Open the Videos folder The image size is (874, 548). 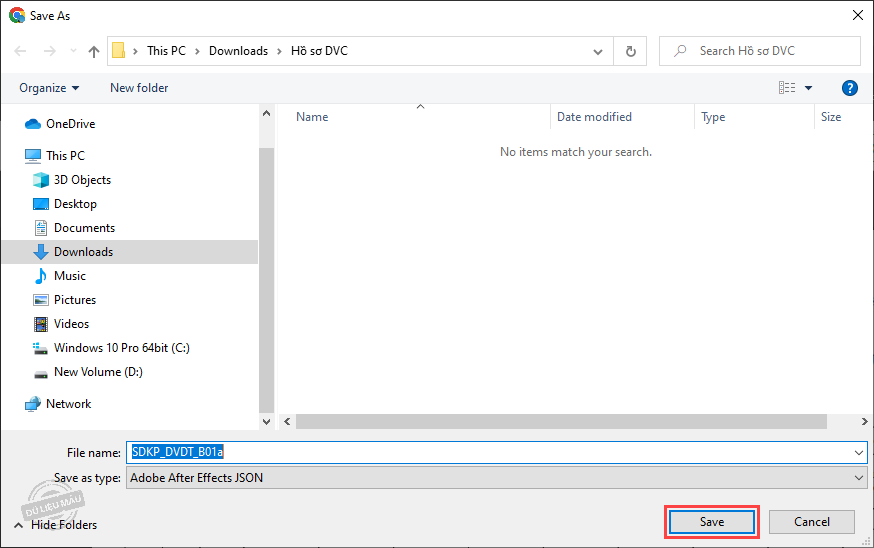click(71, 324)
